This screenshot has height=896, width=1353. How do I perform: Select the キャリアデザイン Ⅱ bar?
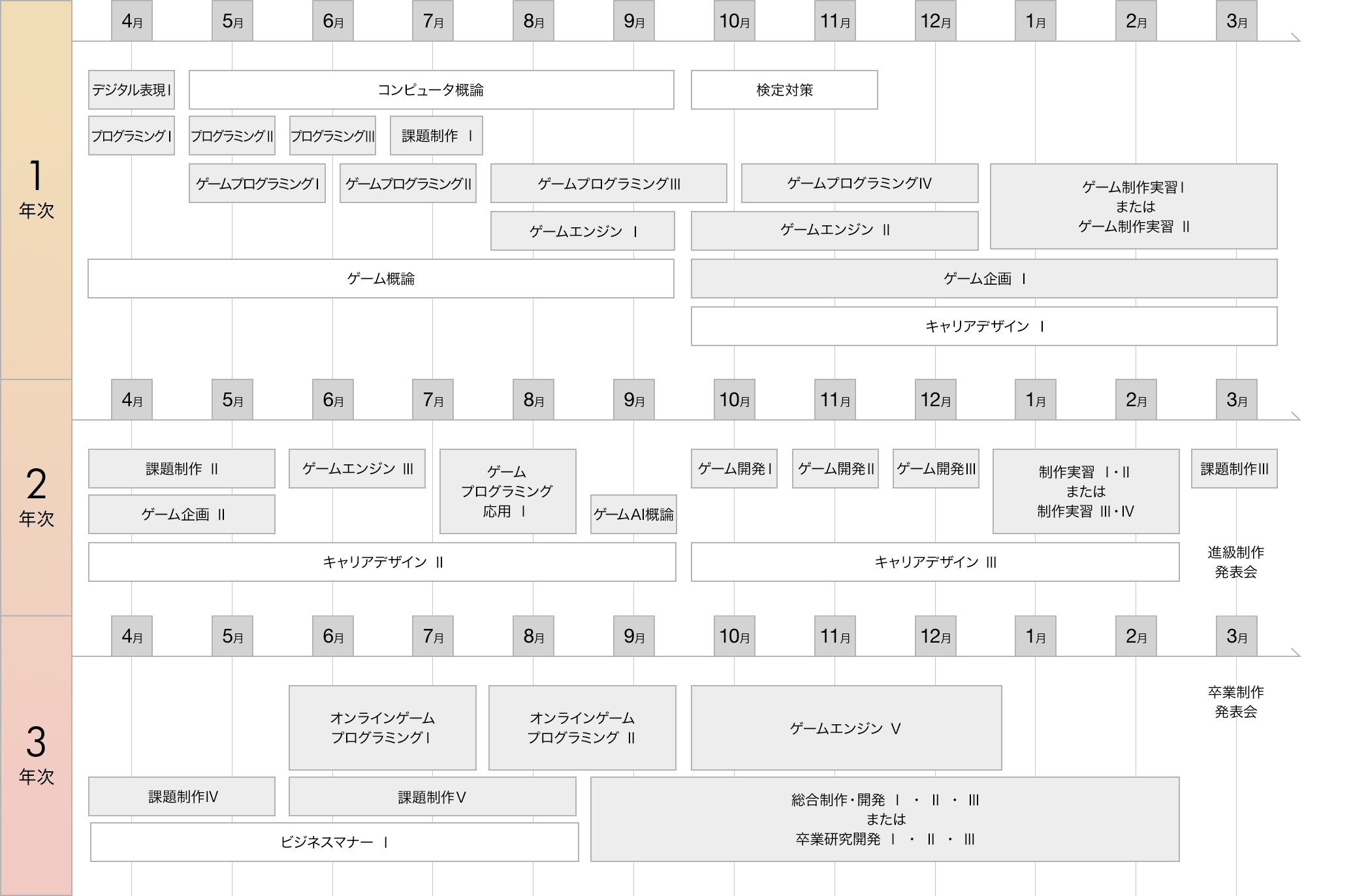point(382,562)
